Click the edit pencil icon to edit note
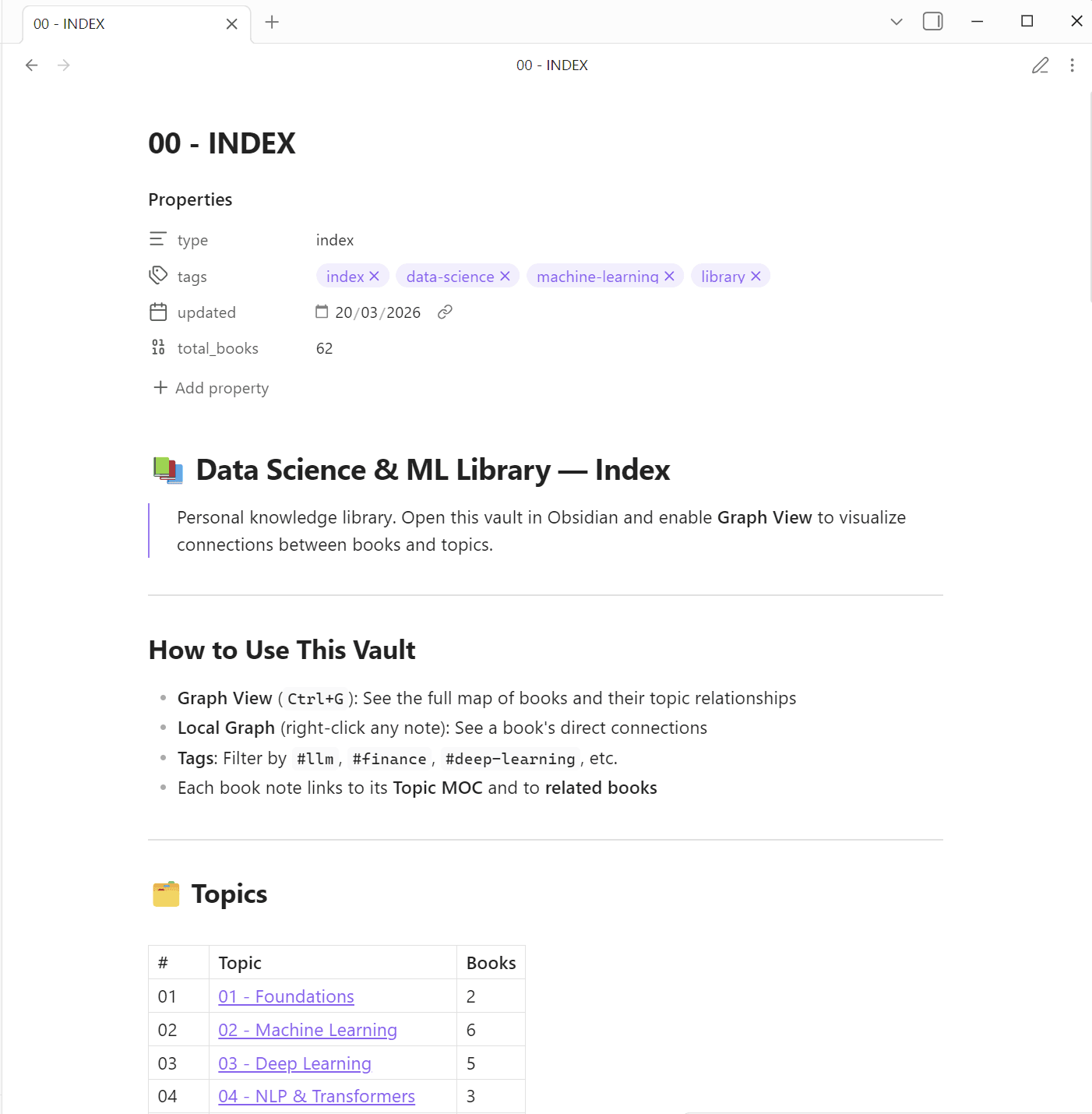This screenshot has width=1092, height=1114. pyautogui.click(x=1041, y=65)
